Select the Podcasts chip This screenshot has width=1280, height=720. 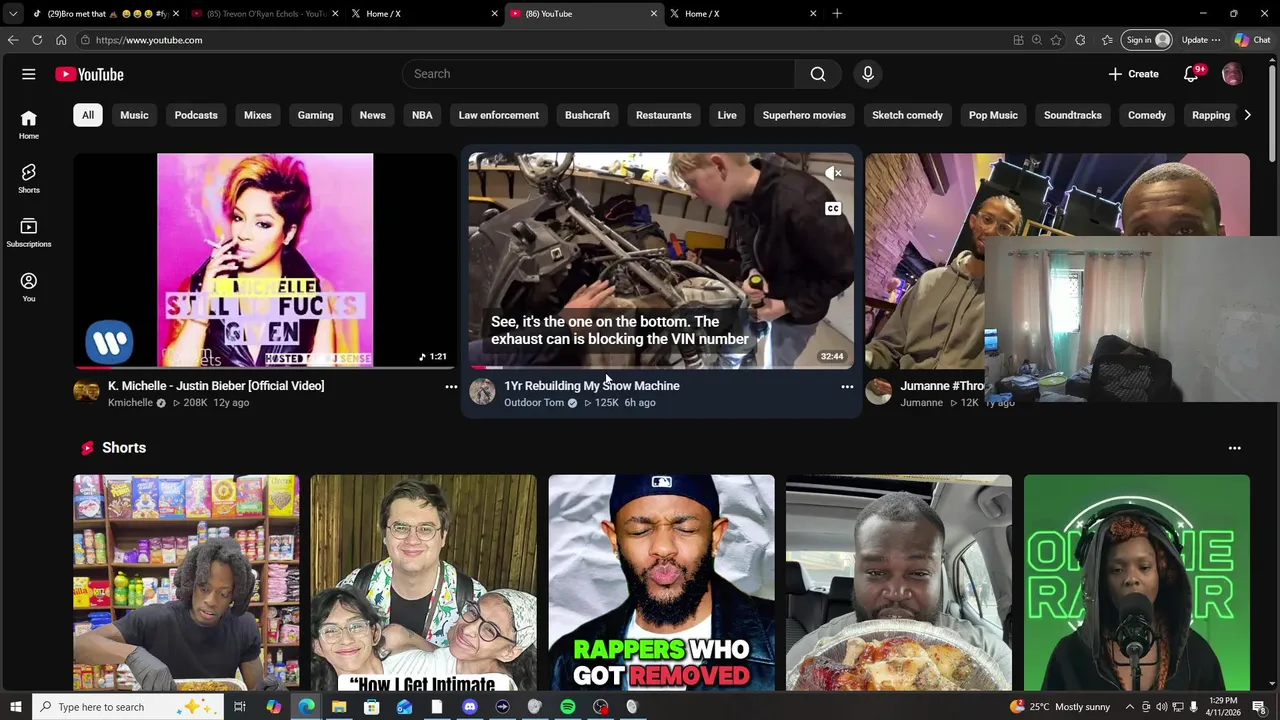pyautogui.click(x=196, y=115)
